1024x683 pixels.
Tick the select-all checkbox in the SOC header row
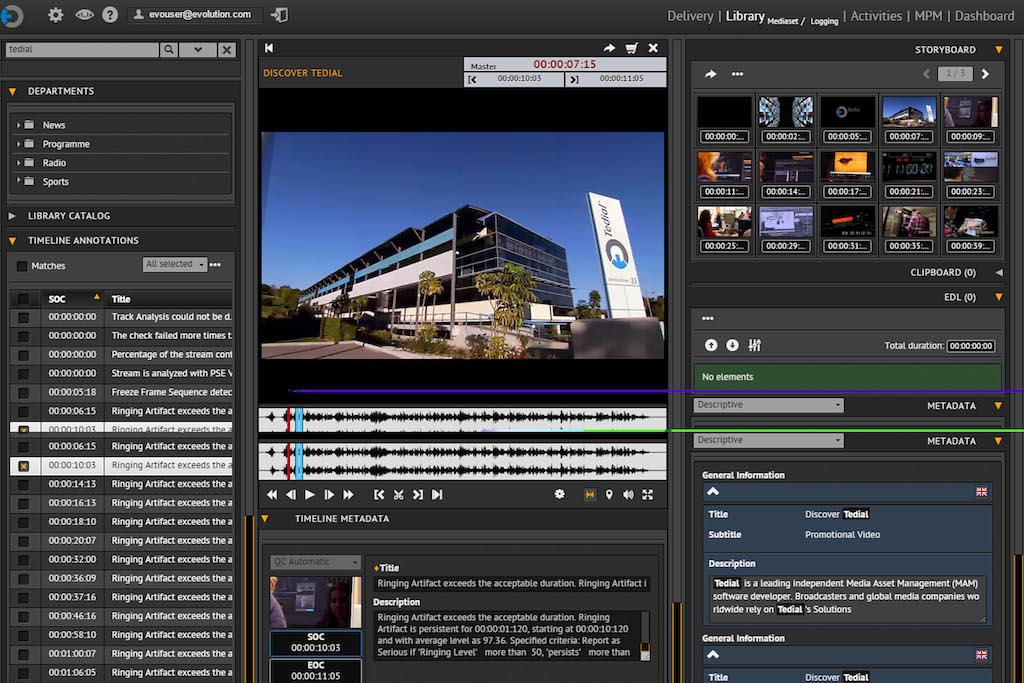point(24,299)
